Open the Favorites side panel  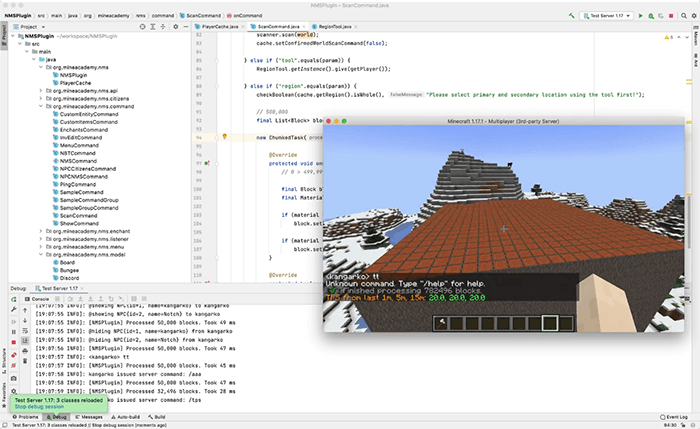point(4,396)
